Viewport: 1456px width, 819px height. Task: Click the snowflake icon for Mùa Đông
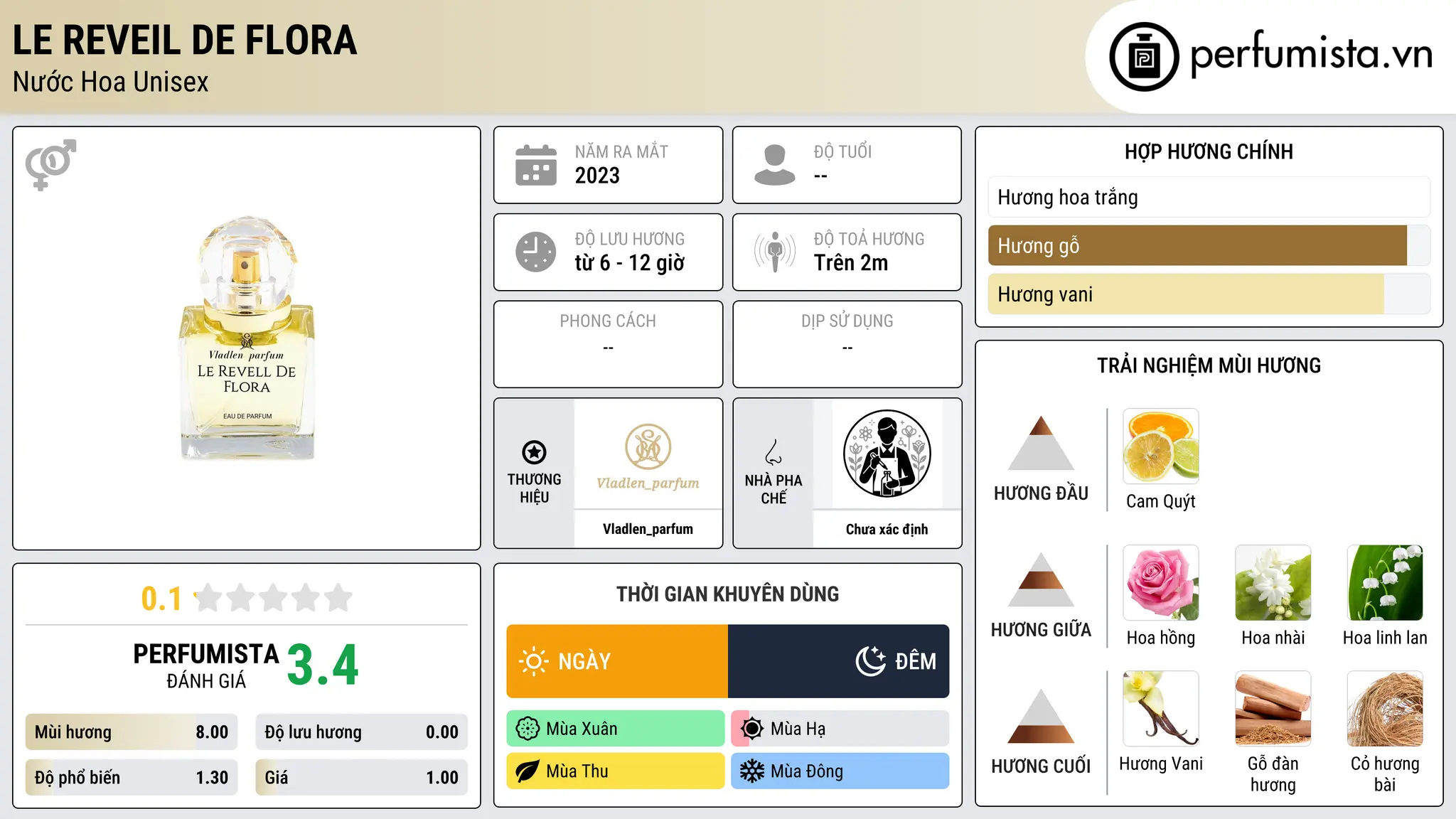(752, 771)
